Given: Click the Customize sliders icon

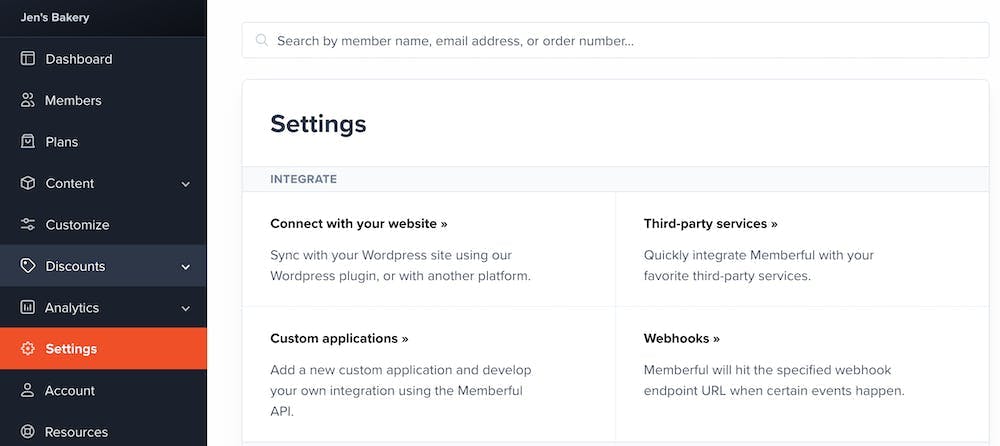Looking at the screenshot, I should 28,225.
